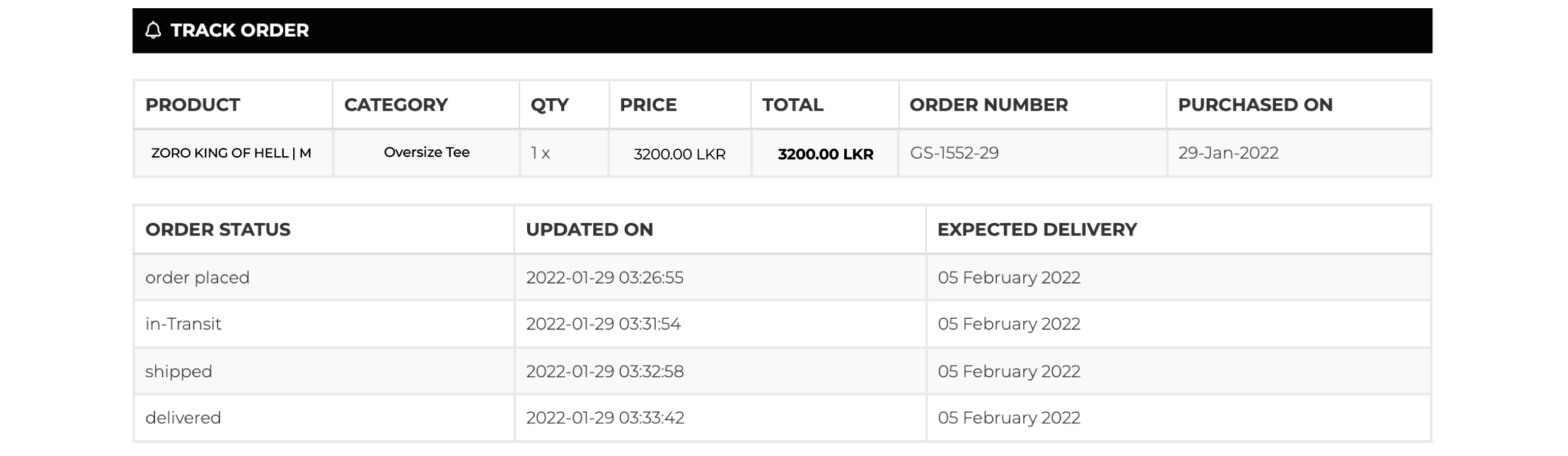Click the ORDER NUMBER column header

pos(988,105)
